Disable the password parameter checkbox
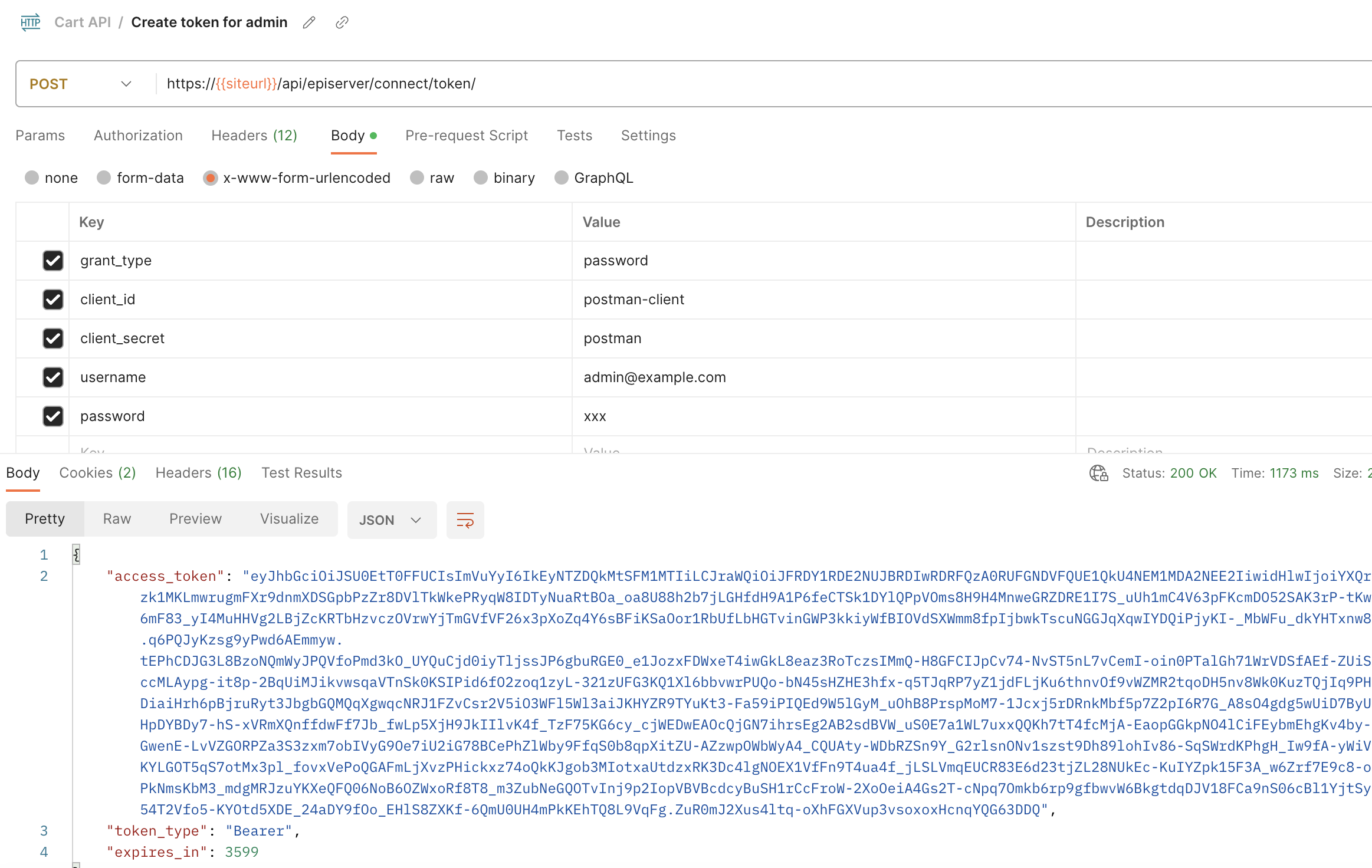 coord(53,416)
